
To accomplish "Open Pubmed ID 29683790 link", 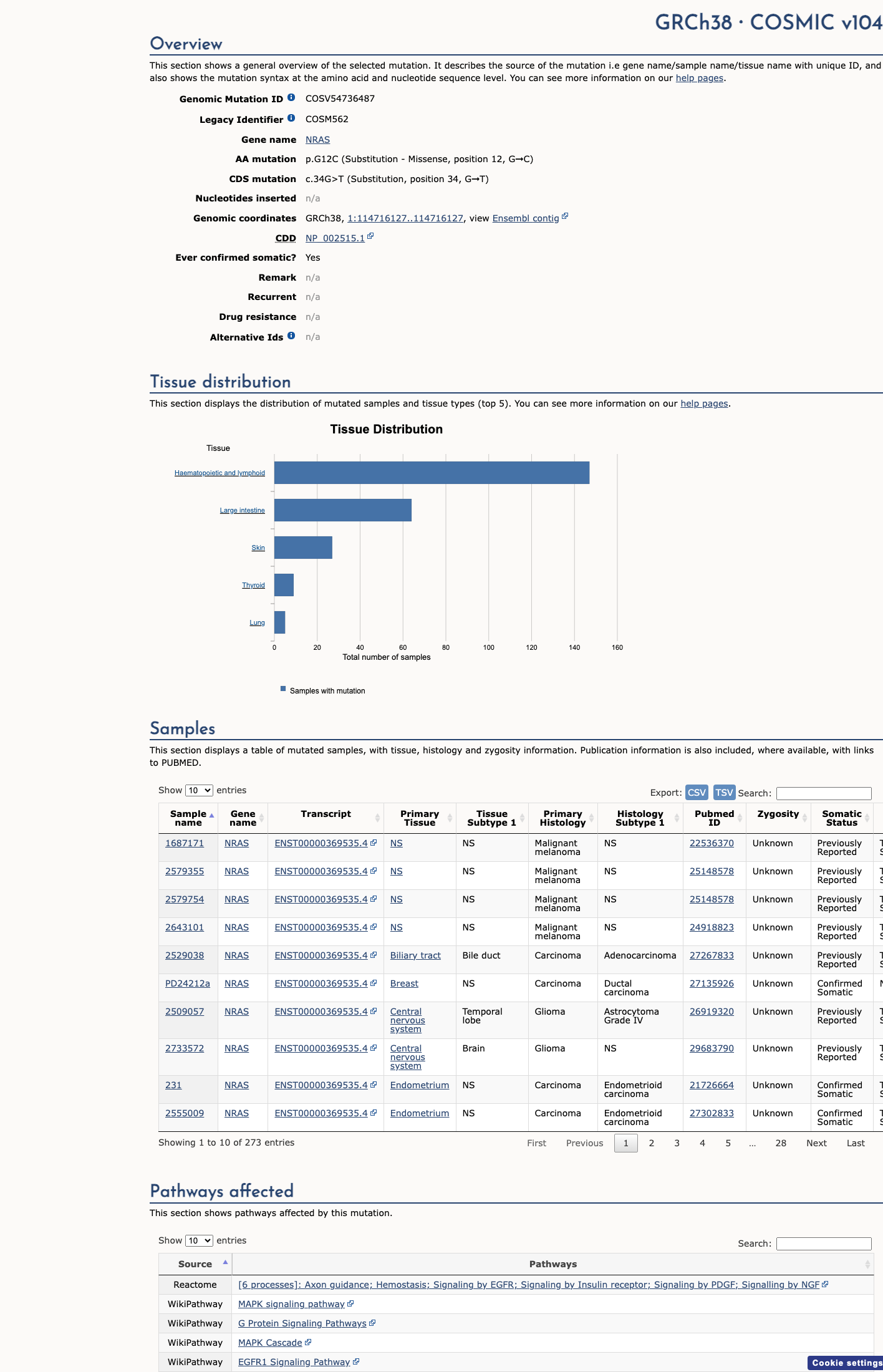I will tap(712, 1048).
